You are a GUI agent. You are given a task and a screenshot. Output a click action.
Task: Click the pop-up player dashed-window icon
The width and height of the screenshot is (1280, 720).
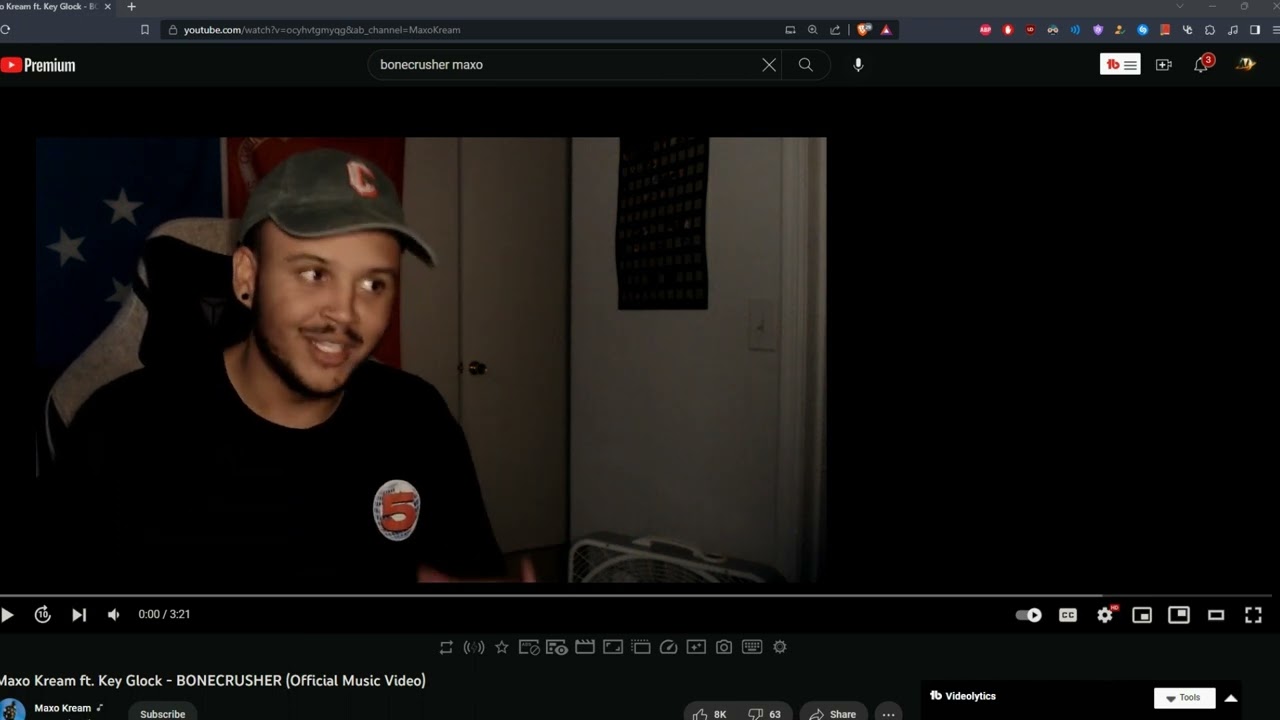tap(641, 647)
